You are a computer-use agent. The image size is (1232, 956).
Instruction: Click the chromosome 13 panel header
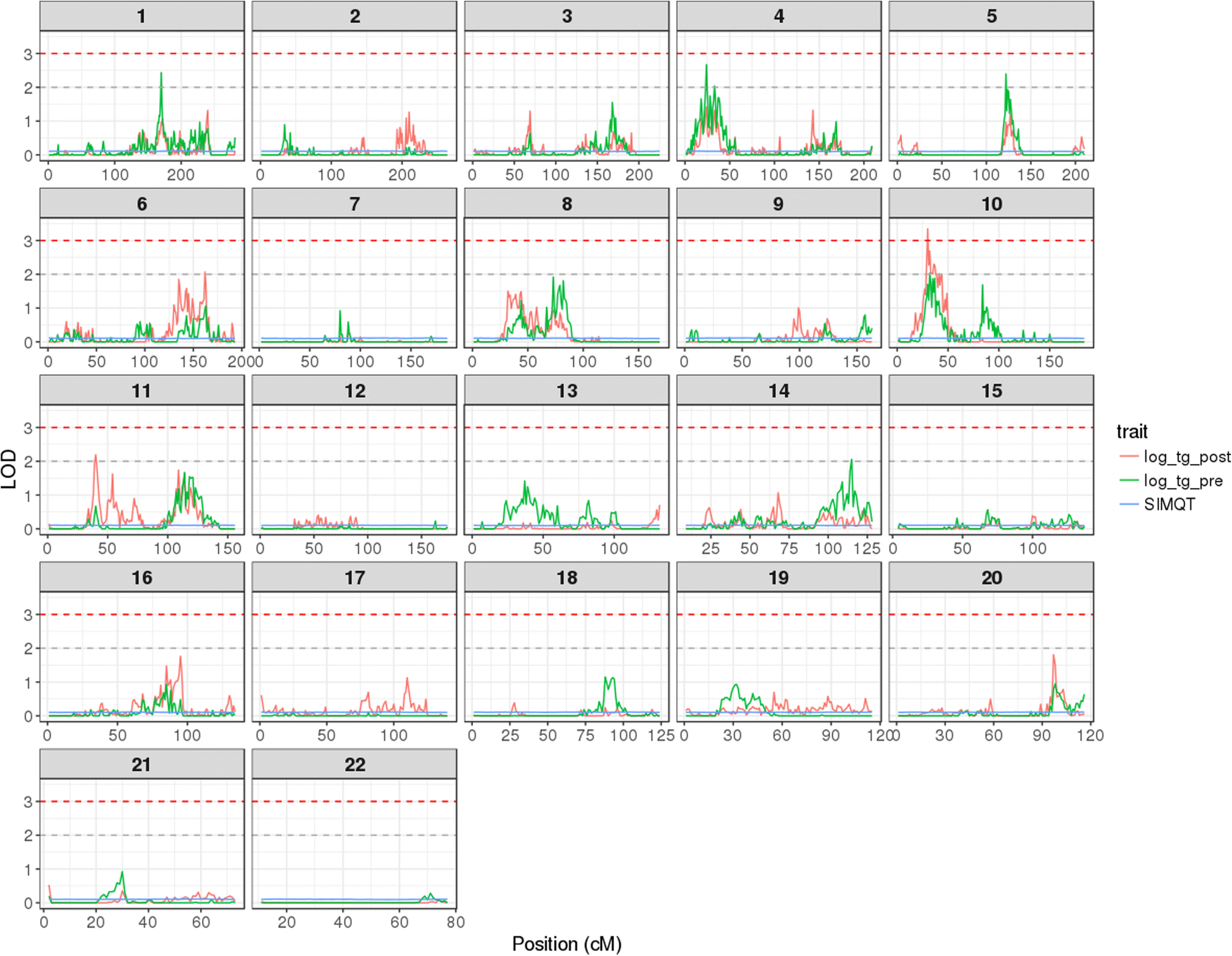567,390
